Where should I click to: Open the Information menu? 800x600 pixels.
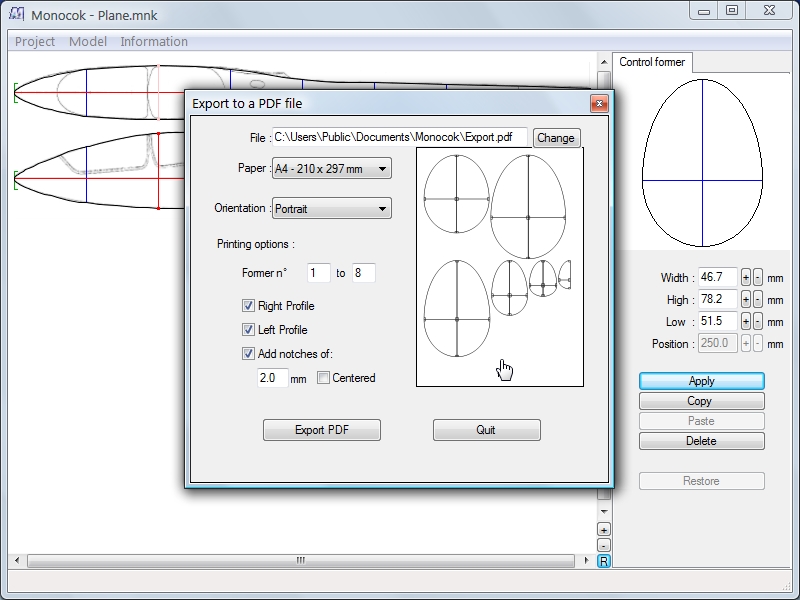tap(154, 41)
